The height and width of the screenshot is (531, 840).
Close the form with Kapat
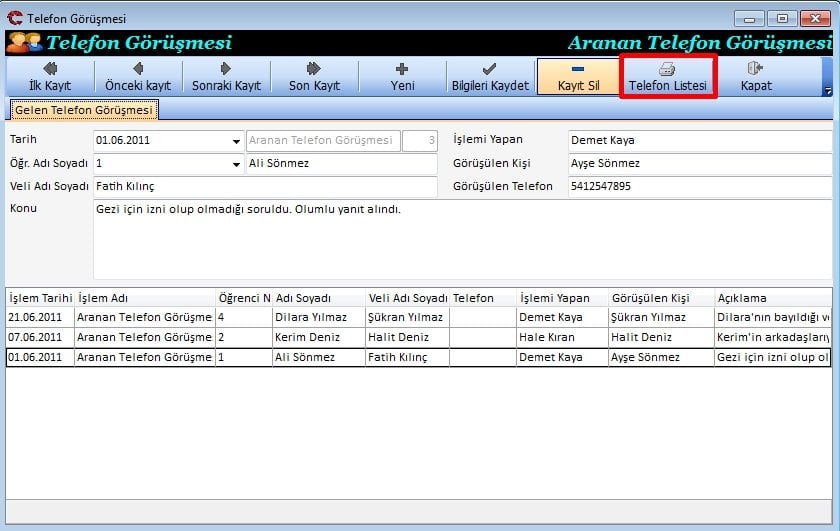pyautogui.click(x=755, y=76)
